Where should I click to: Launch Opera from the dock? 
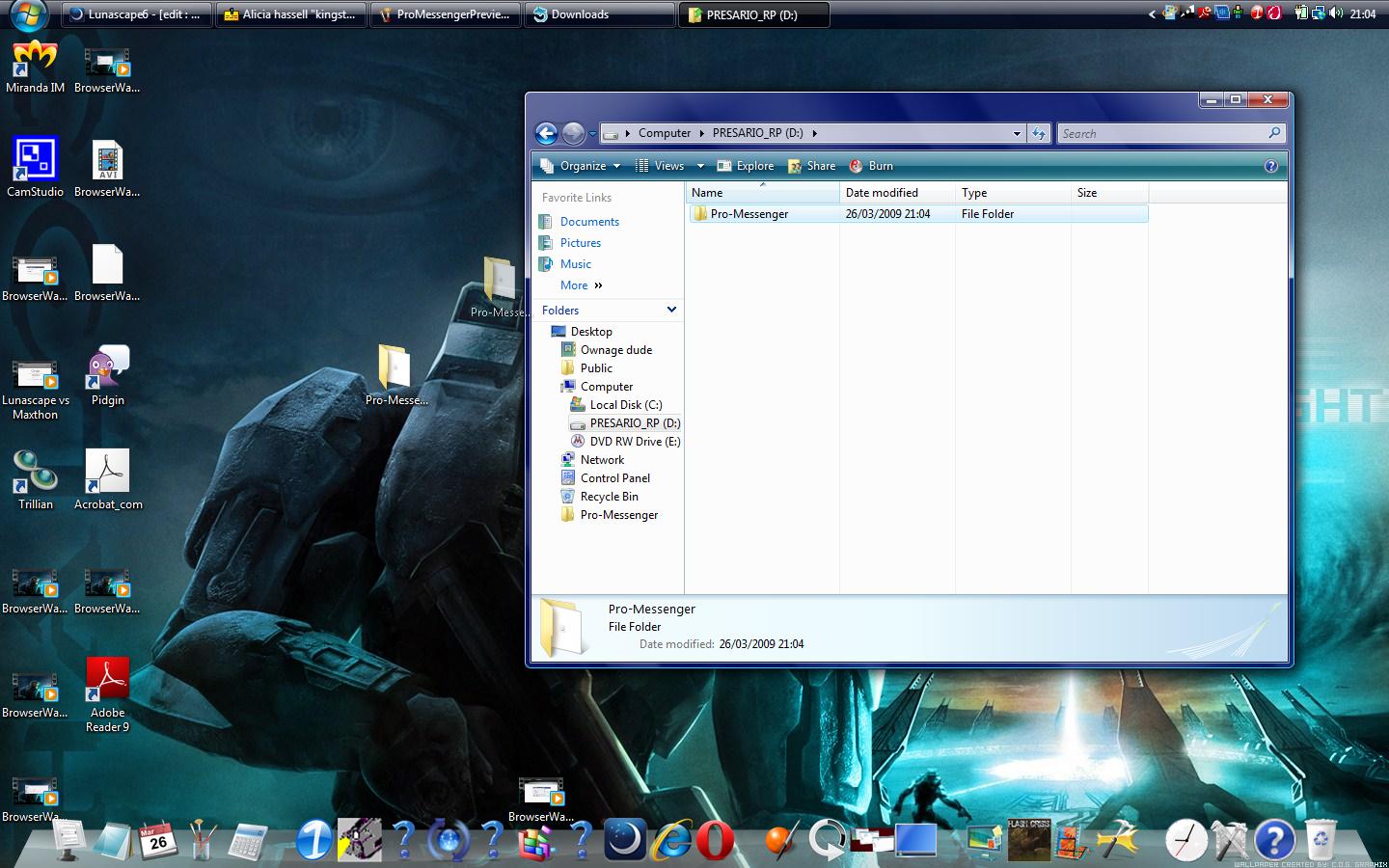715,840
